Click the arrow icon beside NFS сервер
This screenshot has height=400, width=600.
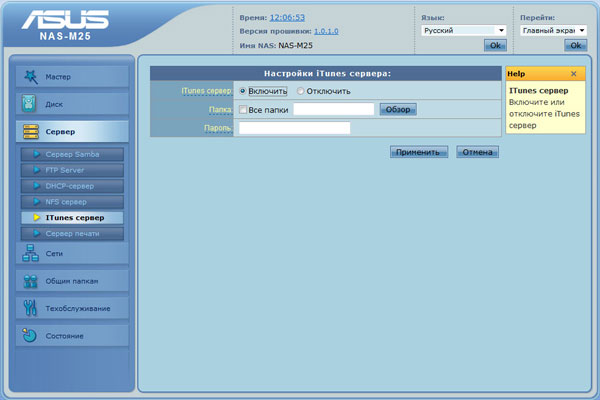[x=37, y=202]
